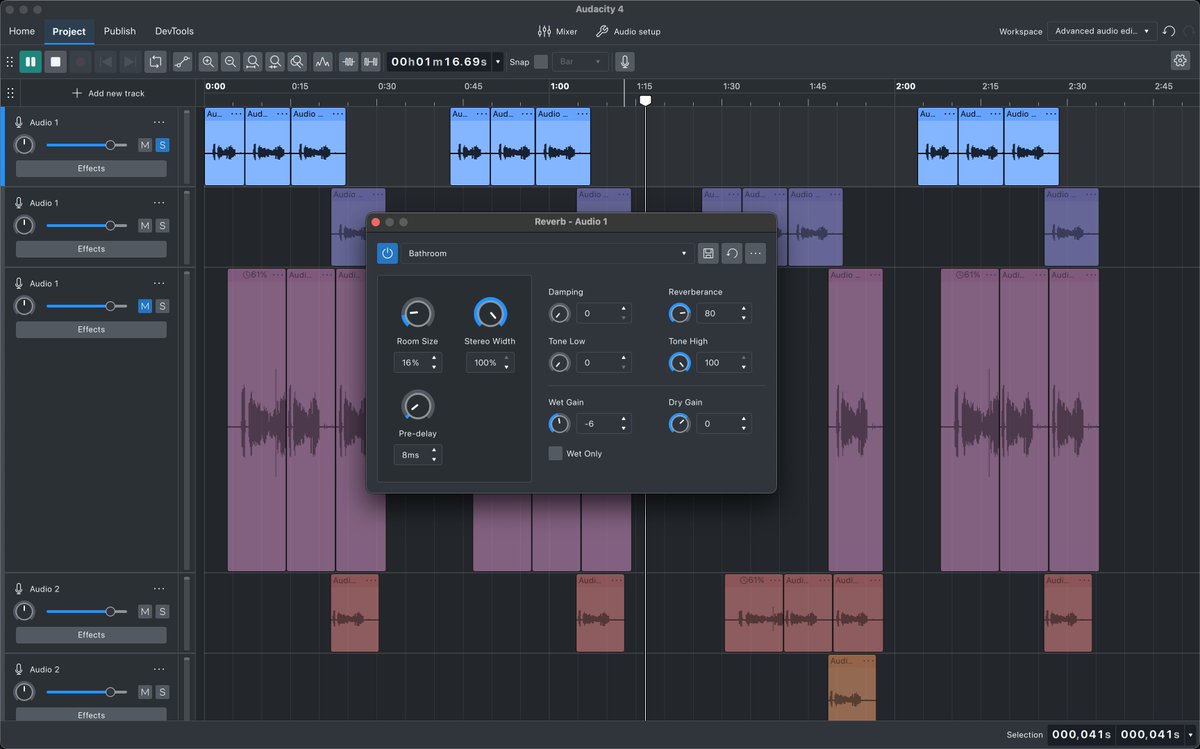
Task: Click the Stereo Width knob in Reverb
Action: [x=490, y=314]
